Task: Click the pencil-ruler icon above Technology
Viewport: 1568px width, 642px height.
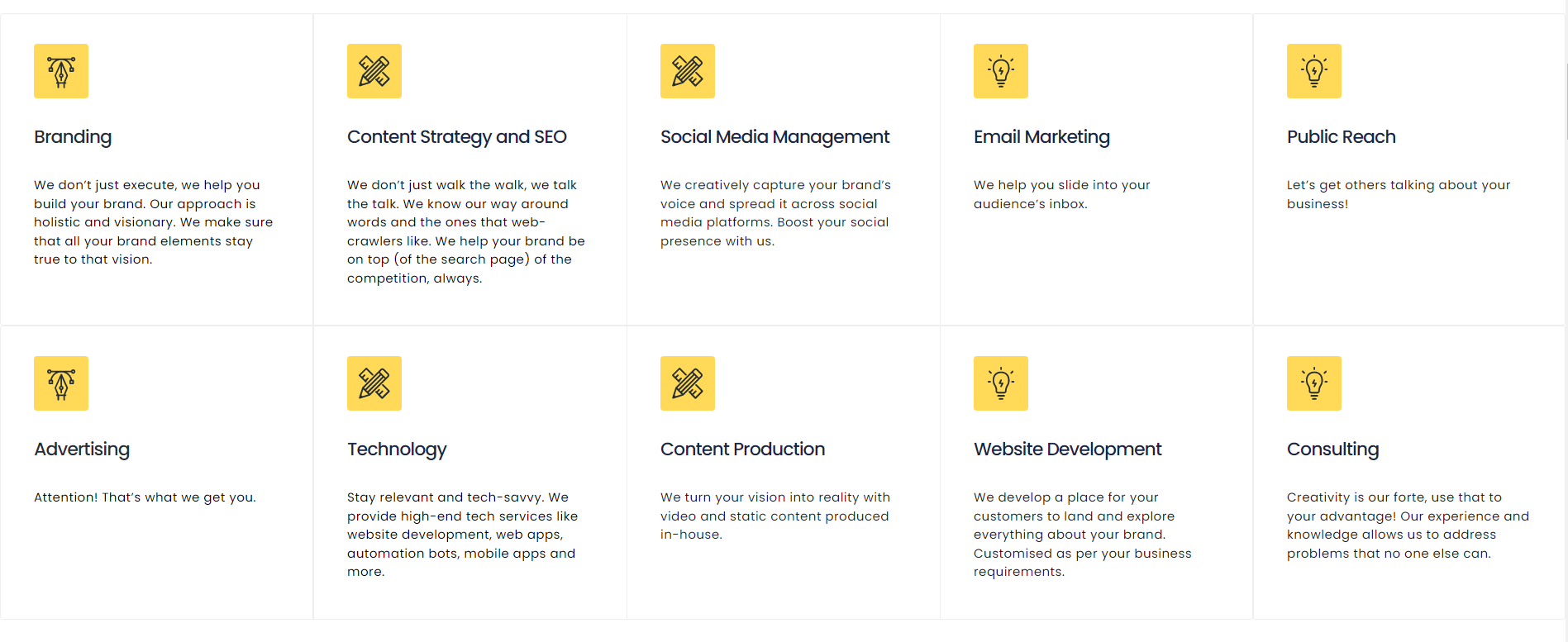Action: point(374,383)
